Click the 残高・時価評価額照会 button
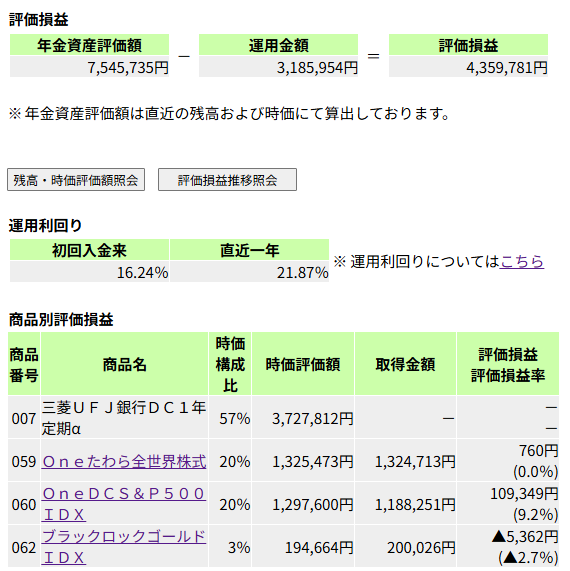Viewport: 570px width, 571px height. (76, 180)
